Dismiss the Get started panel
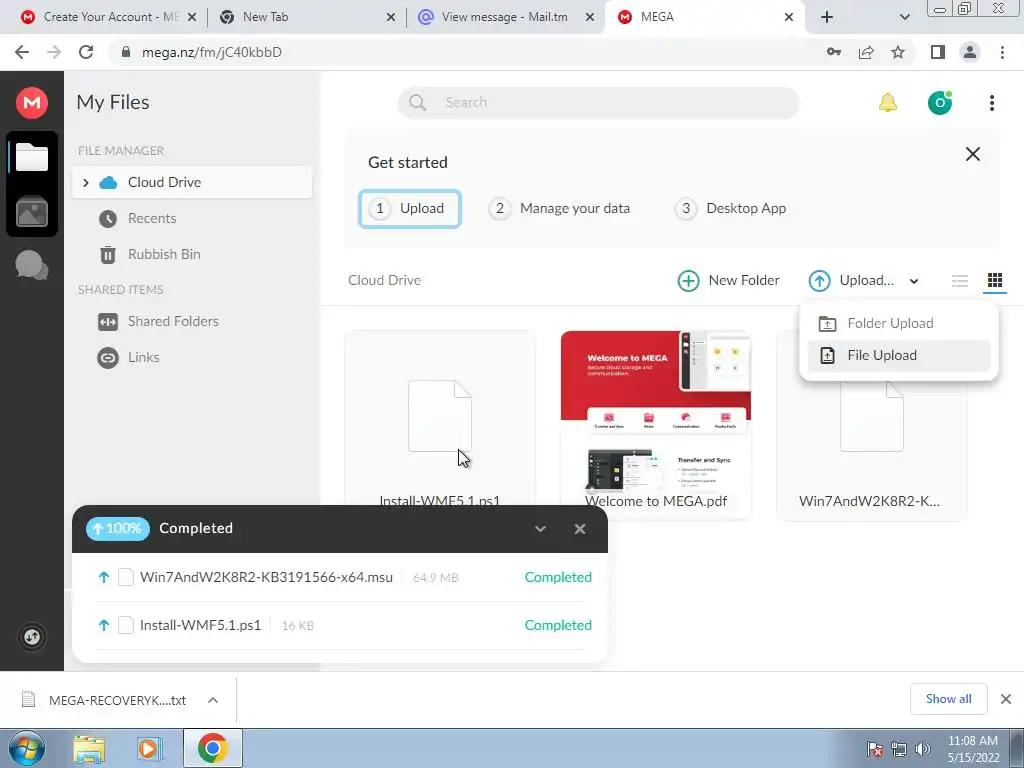The image size is (1024, 768). [972, 154]
